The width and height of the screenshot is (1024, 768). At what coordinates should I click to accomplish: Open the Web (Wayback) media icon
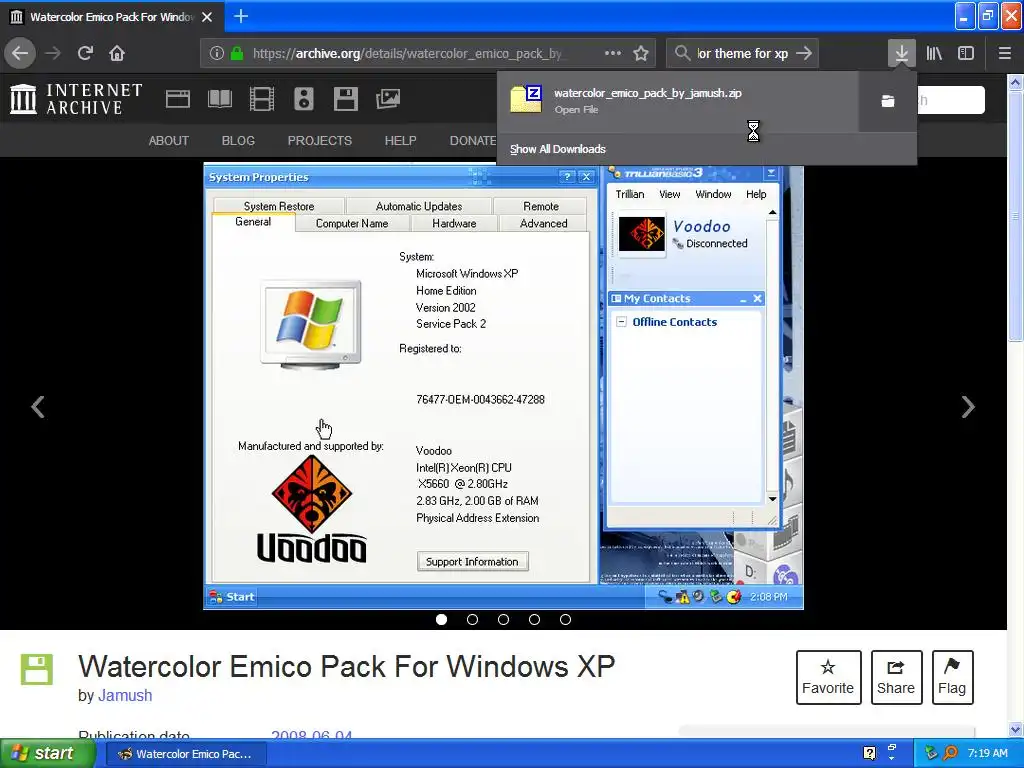[178, 99]
